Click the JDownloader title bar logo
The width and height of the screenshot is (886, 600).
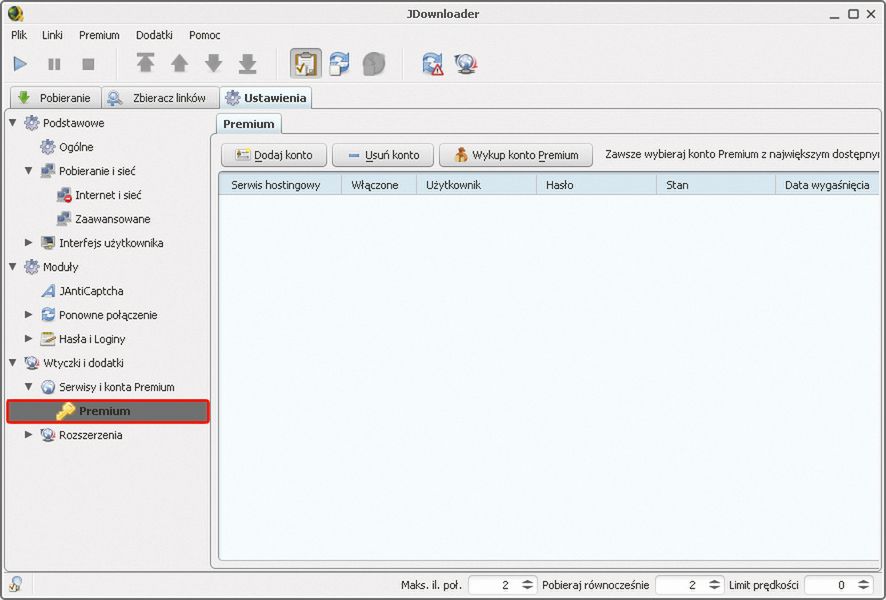15,14
